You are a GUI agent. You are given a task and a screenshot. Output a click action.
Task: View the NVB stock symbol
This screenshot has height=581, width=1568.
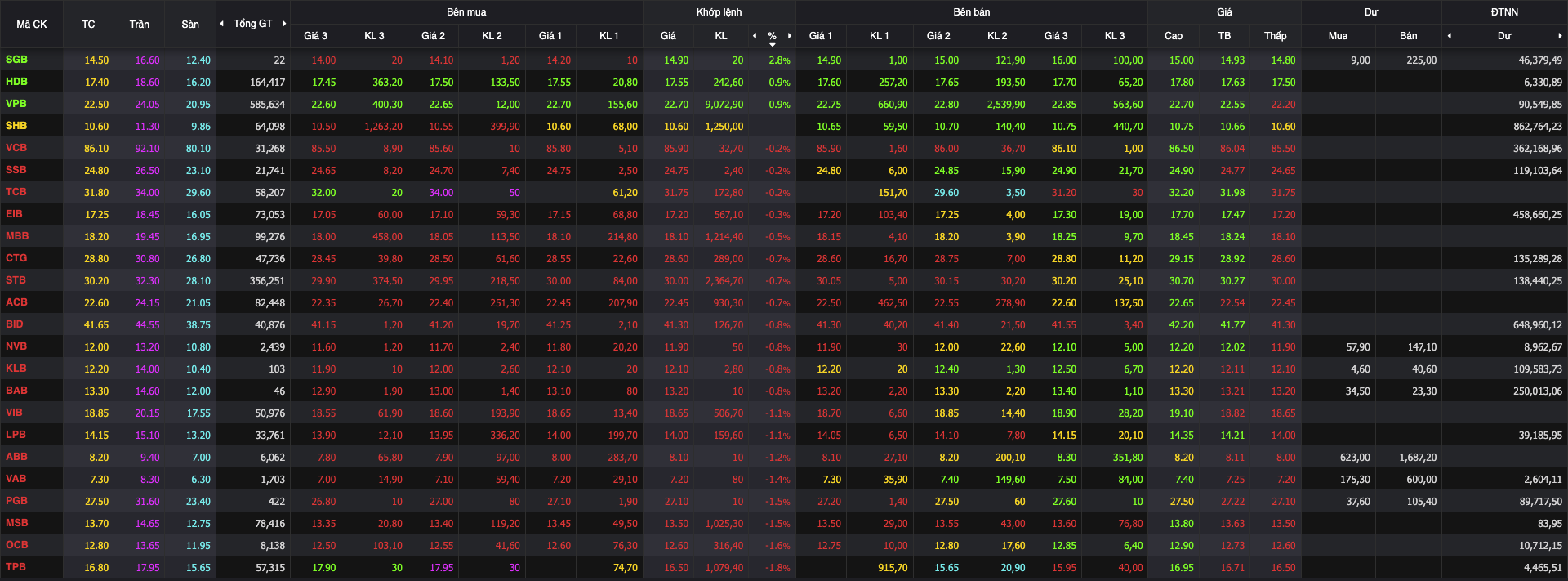point(16,346)
